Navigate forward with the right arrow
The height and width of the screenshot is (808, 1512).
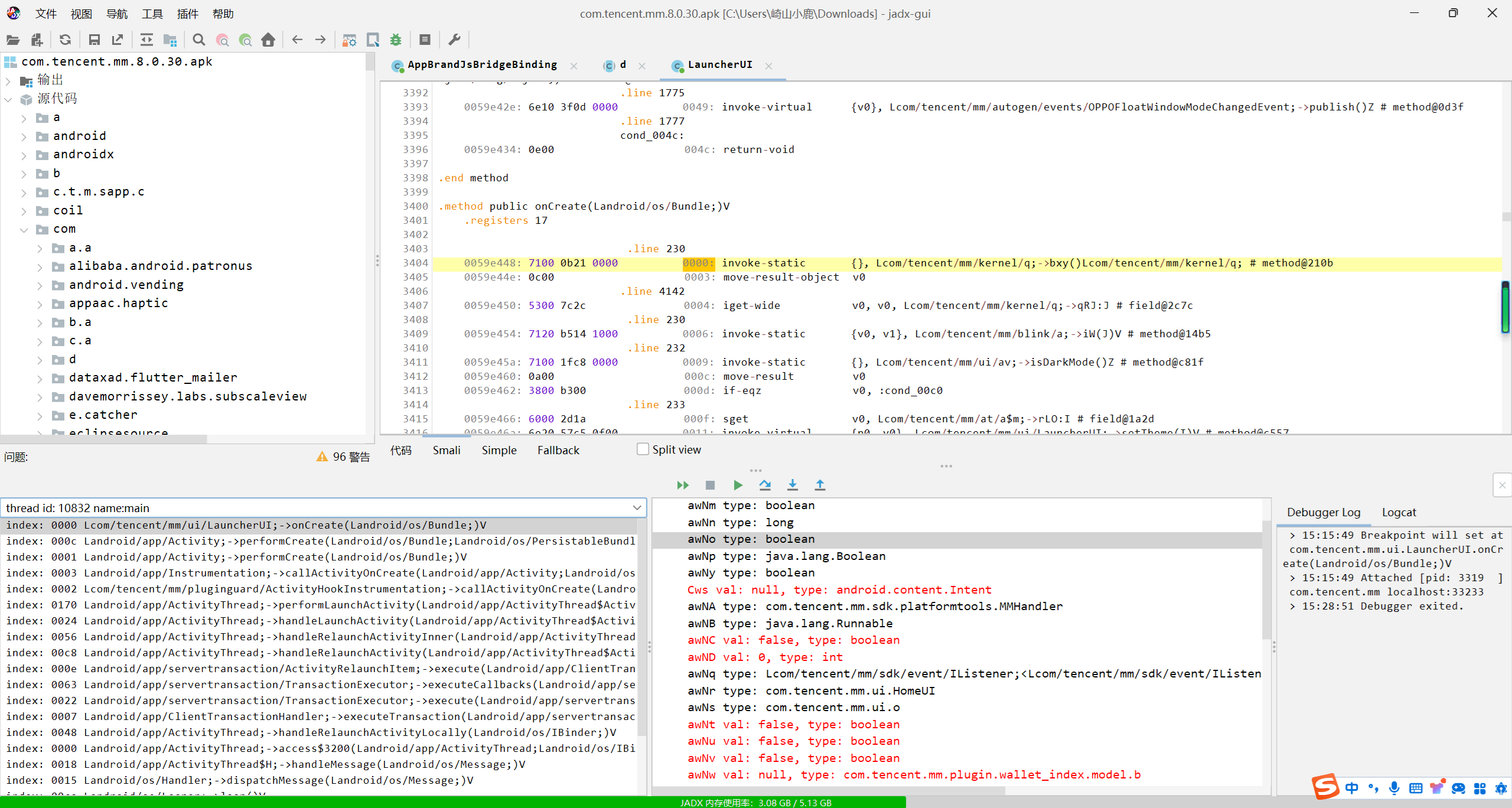pyautogui.click(x=321, y=40)
